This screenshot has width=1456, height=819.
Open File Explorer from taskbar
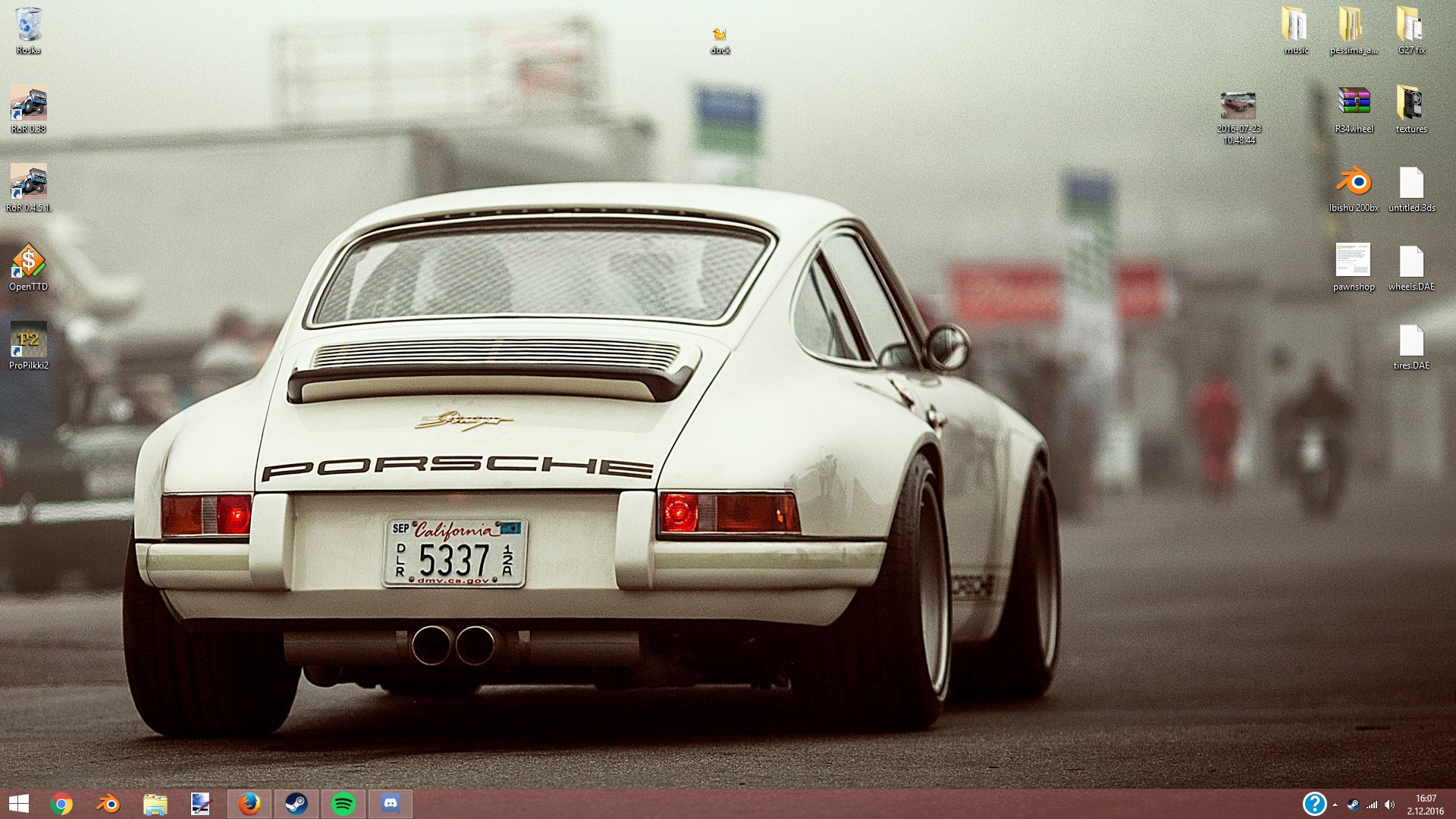[x=155, y=804]
